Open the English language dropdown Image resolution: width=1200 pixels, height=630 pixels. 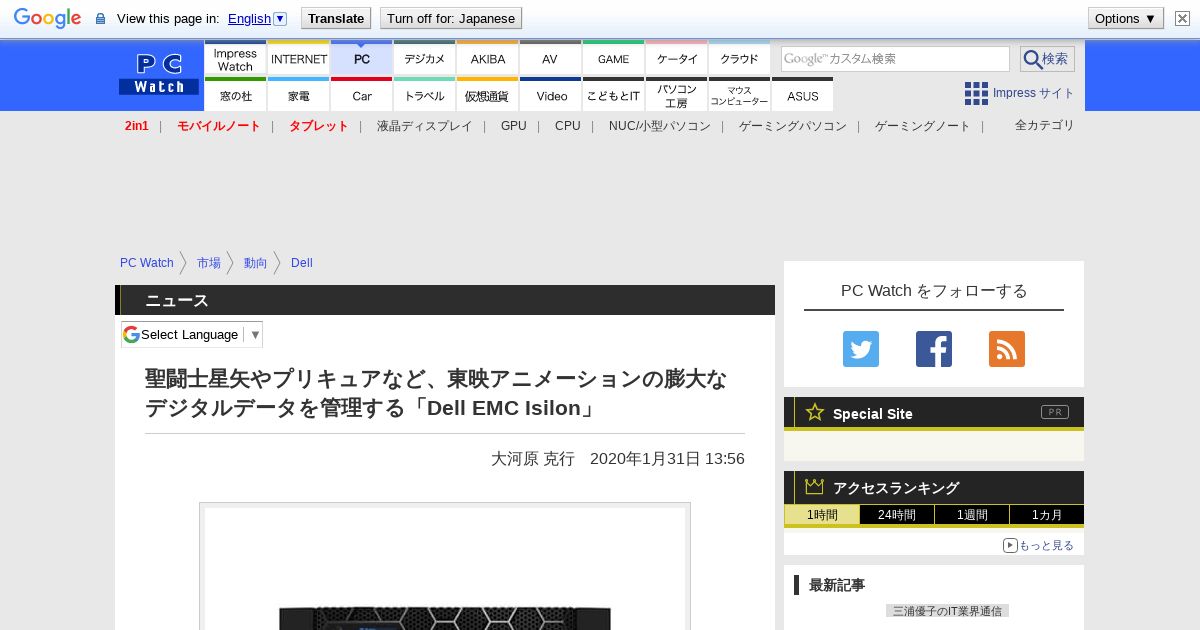[257, 18]
